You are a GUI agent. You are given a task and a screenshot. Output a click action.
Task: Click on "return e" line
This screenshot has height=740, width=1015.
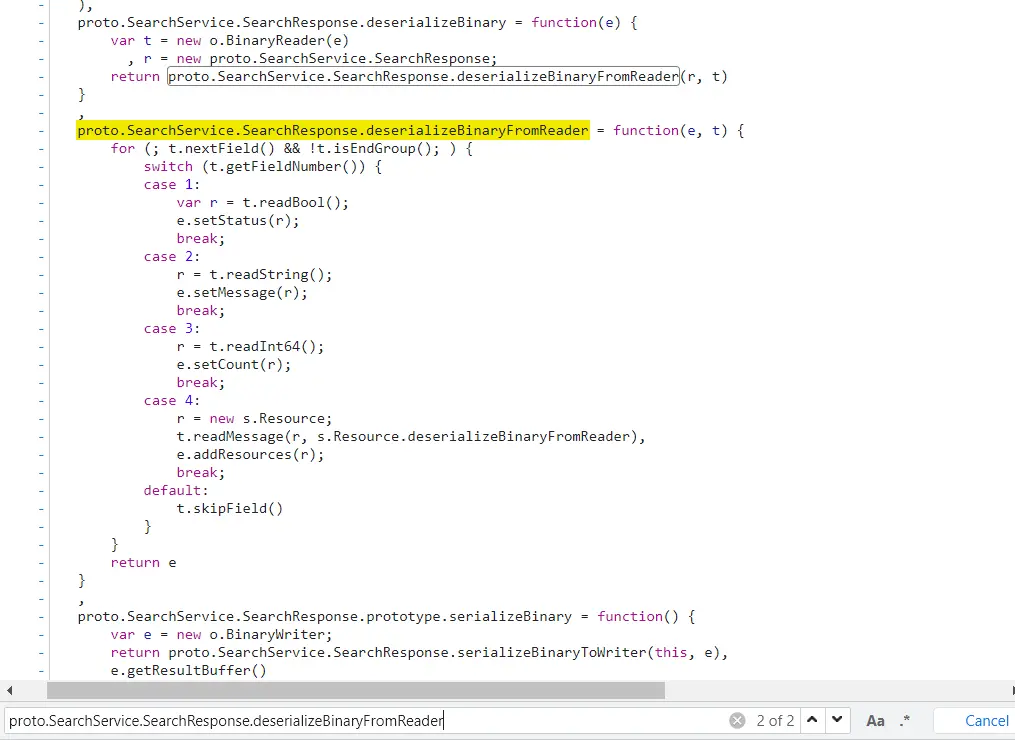143,563
